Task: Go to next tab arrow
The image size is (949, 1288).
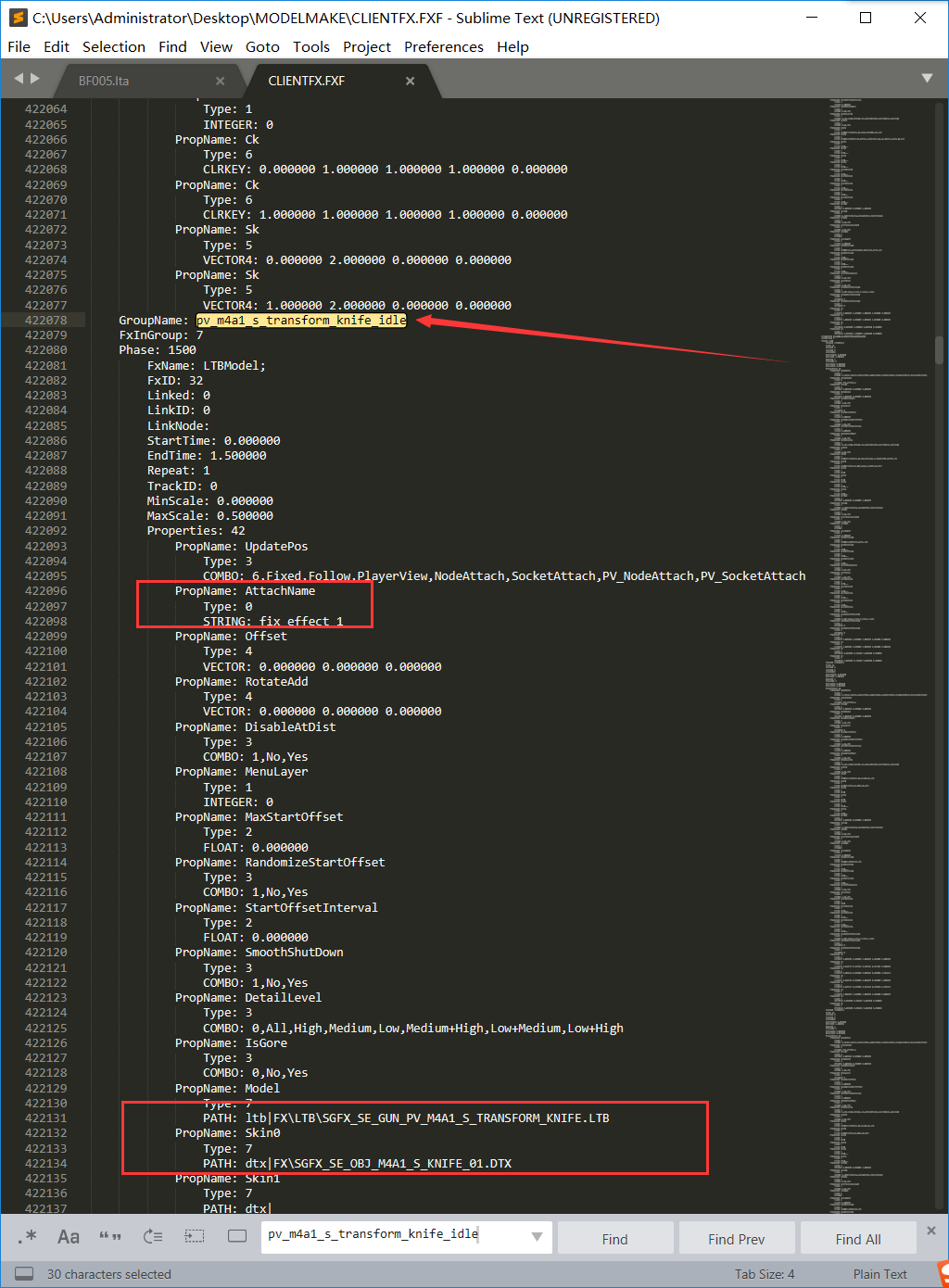Action: pyautogui.click(x=35, y=79)
